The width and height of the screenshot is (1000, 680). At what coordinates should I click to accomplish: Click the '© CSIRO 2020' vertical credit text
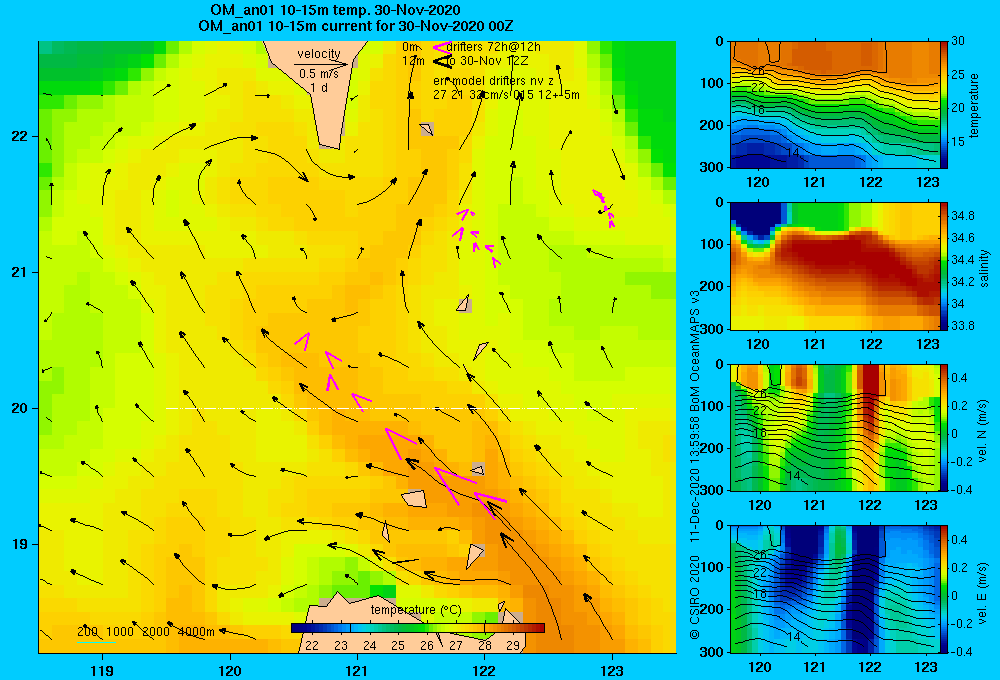point(695,596)
